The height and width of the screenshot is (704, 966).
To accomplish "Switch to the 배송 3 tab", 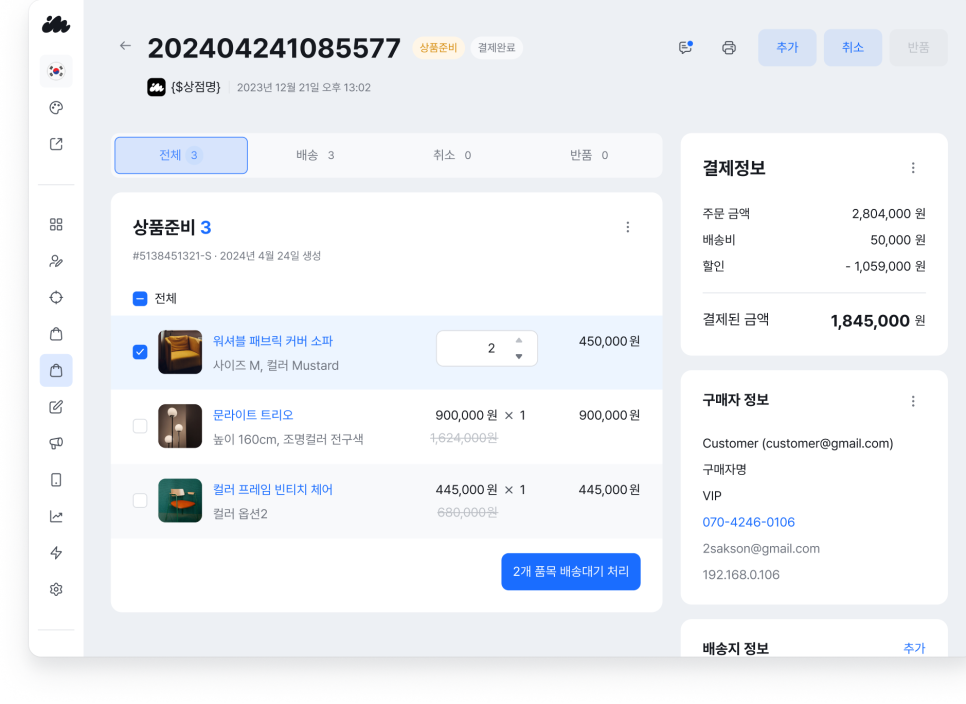I will [x=315, y=155].
